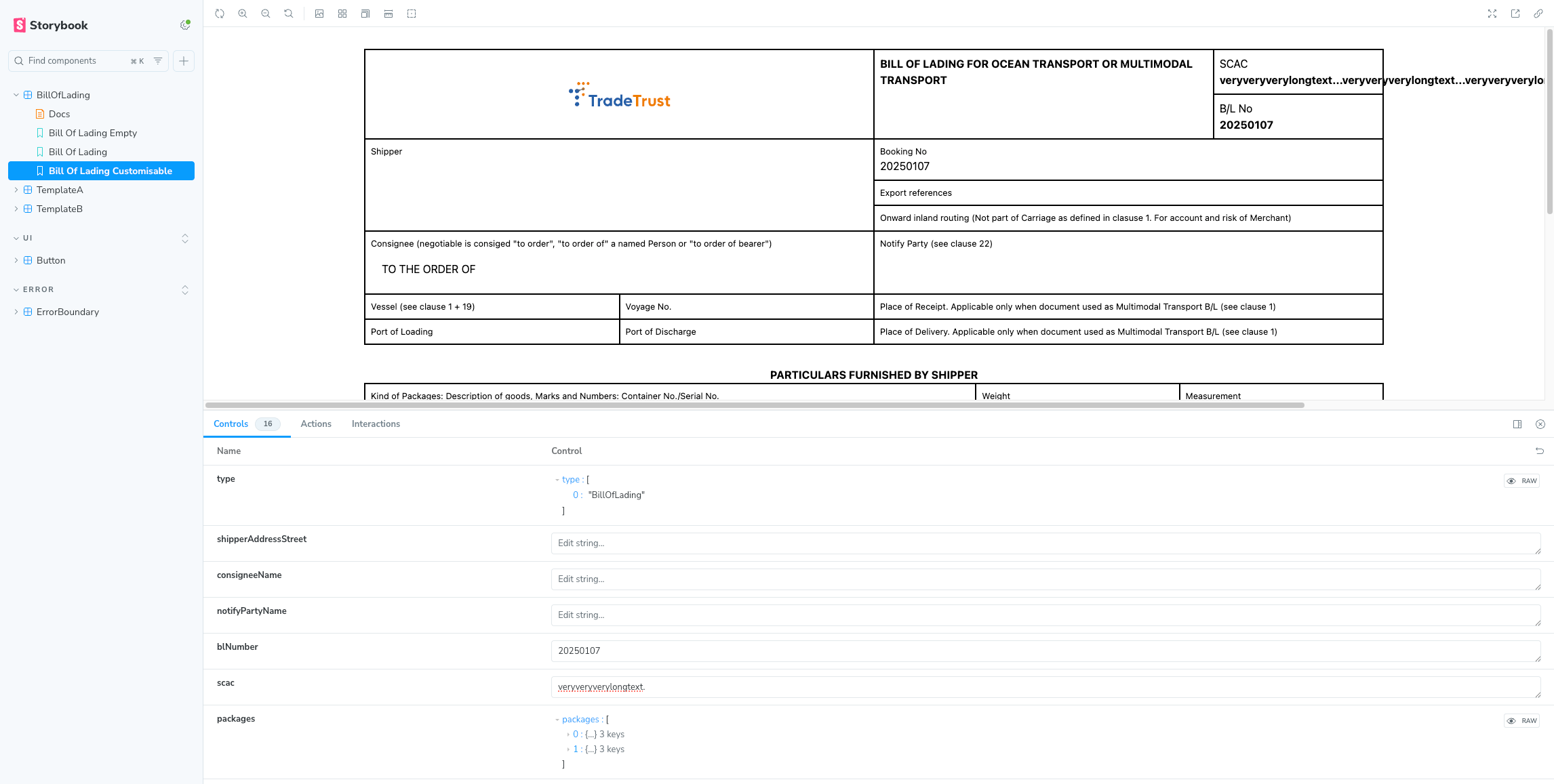Click the zoom out toolbar icon
This screenshot has width=1554, height=784.
(266, 14)
